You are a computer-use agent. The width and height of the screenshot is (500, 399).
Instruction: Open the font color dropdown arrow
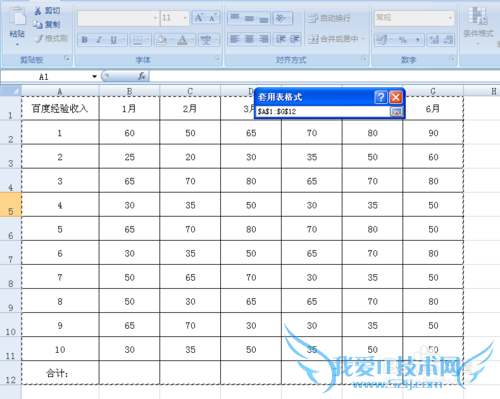(192, 40)
